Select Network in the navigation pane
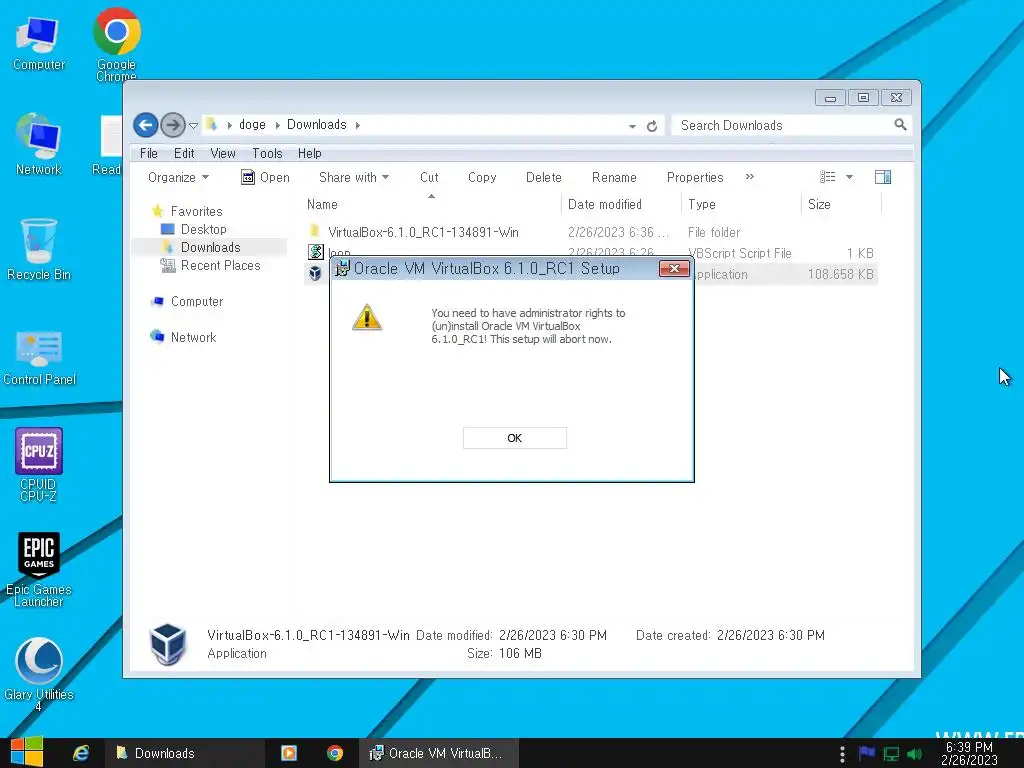Viewport: 1024px width, 768px height. [x=193, y=337]
